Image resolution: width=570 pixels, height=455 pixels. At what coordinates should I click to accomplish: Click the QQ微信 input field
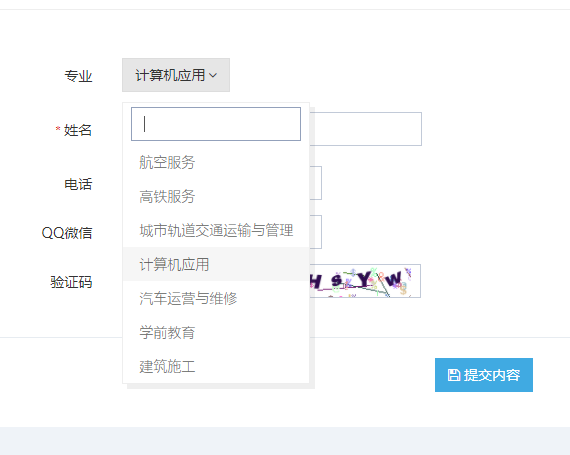[316, 232]
